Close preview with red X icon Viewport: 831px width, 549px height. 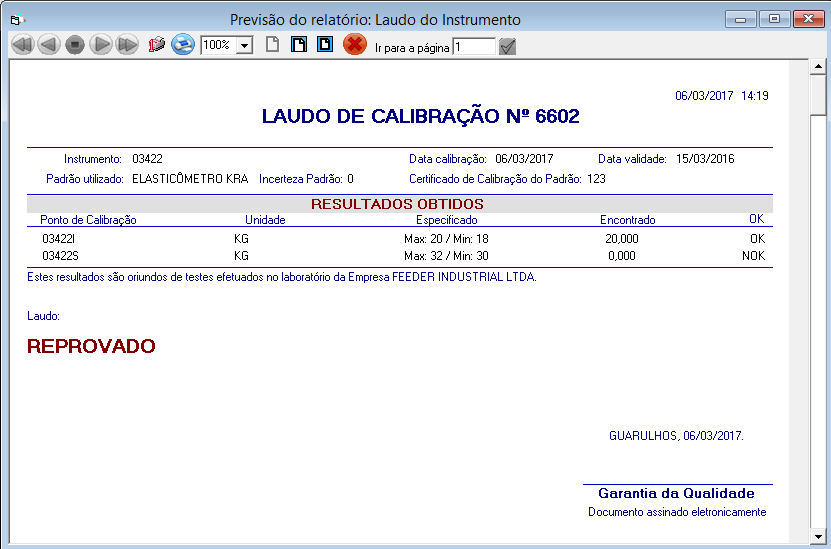click(x=355, y=45)
